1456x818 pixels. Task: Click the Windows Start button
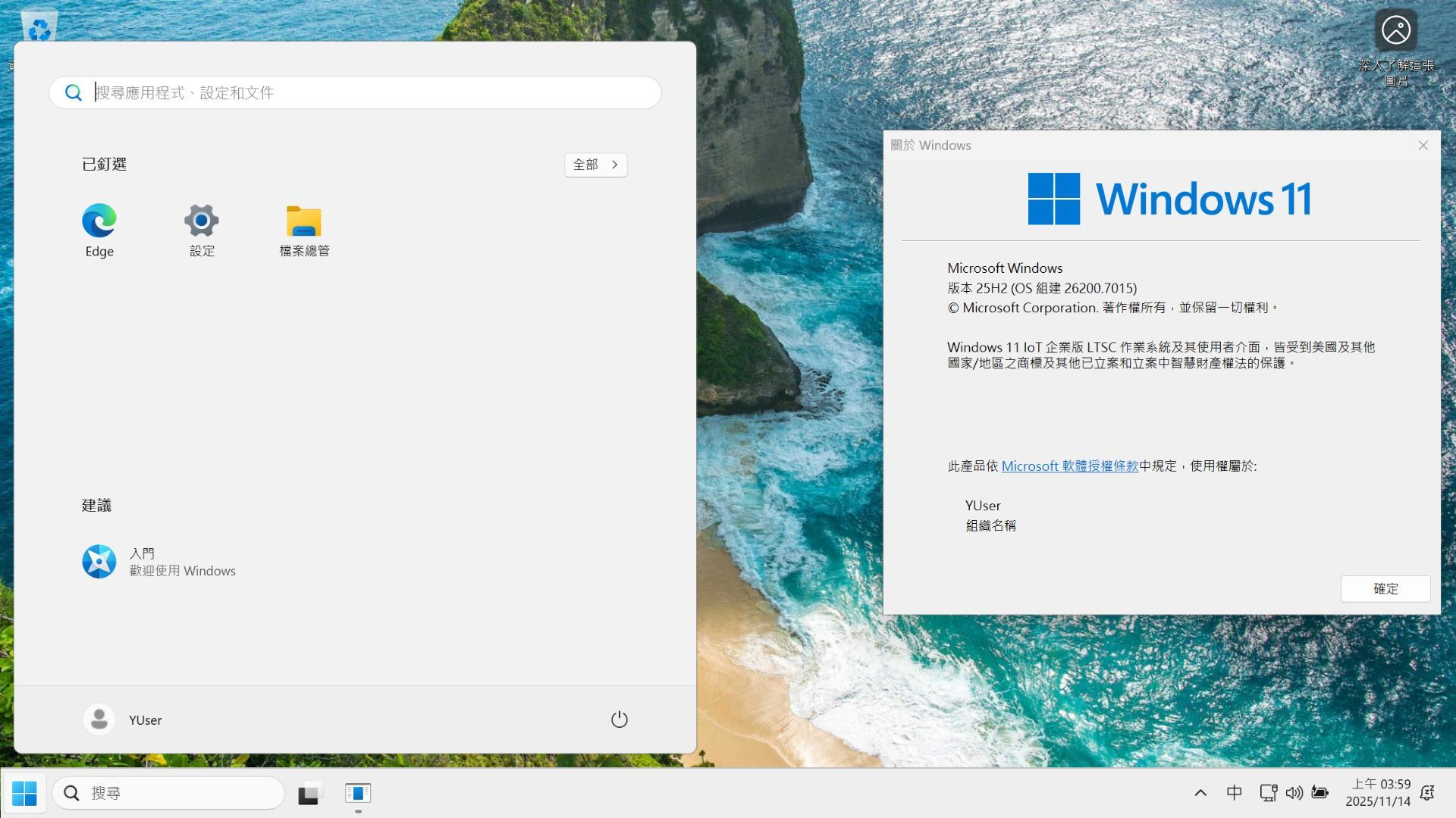24,793
